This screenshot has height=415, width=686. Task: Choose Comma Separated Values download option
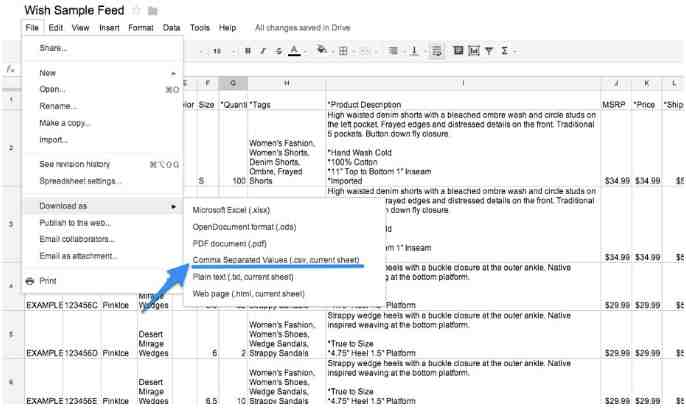[275, 260]
